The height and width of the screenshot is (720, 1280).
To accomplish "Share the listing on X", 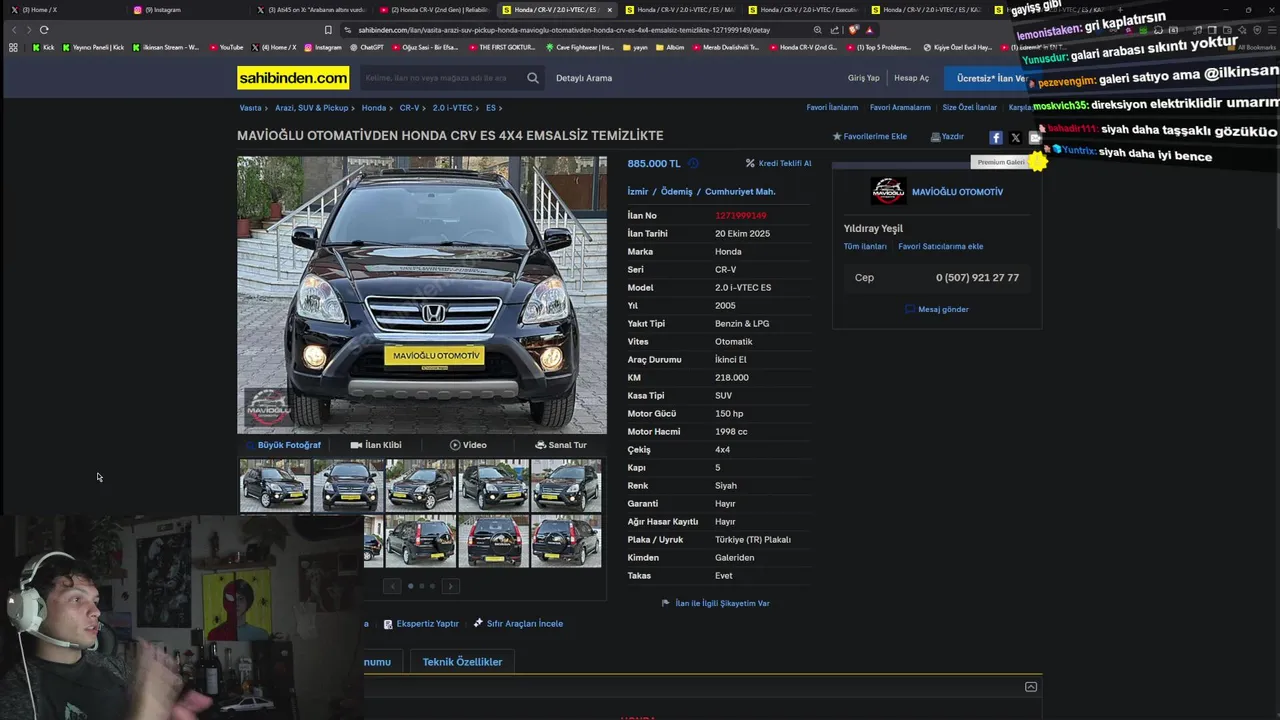I will click(x=1015, y=138).
